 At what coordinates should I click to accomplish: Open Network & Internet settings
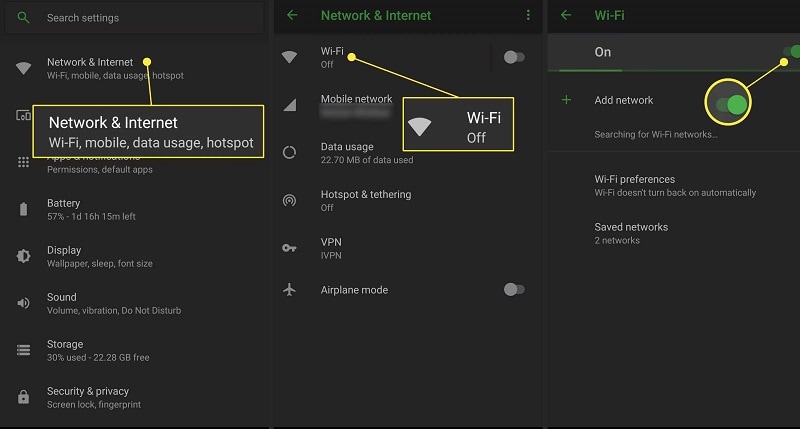pos(90,68)
